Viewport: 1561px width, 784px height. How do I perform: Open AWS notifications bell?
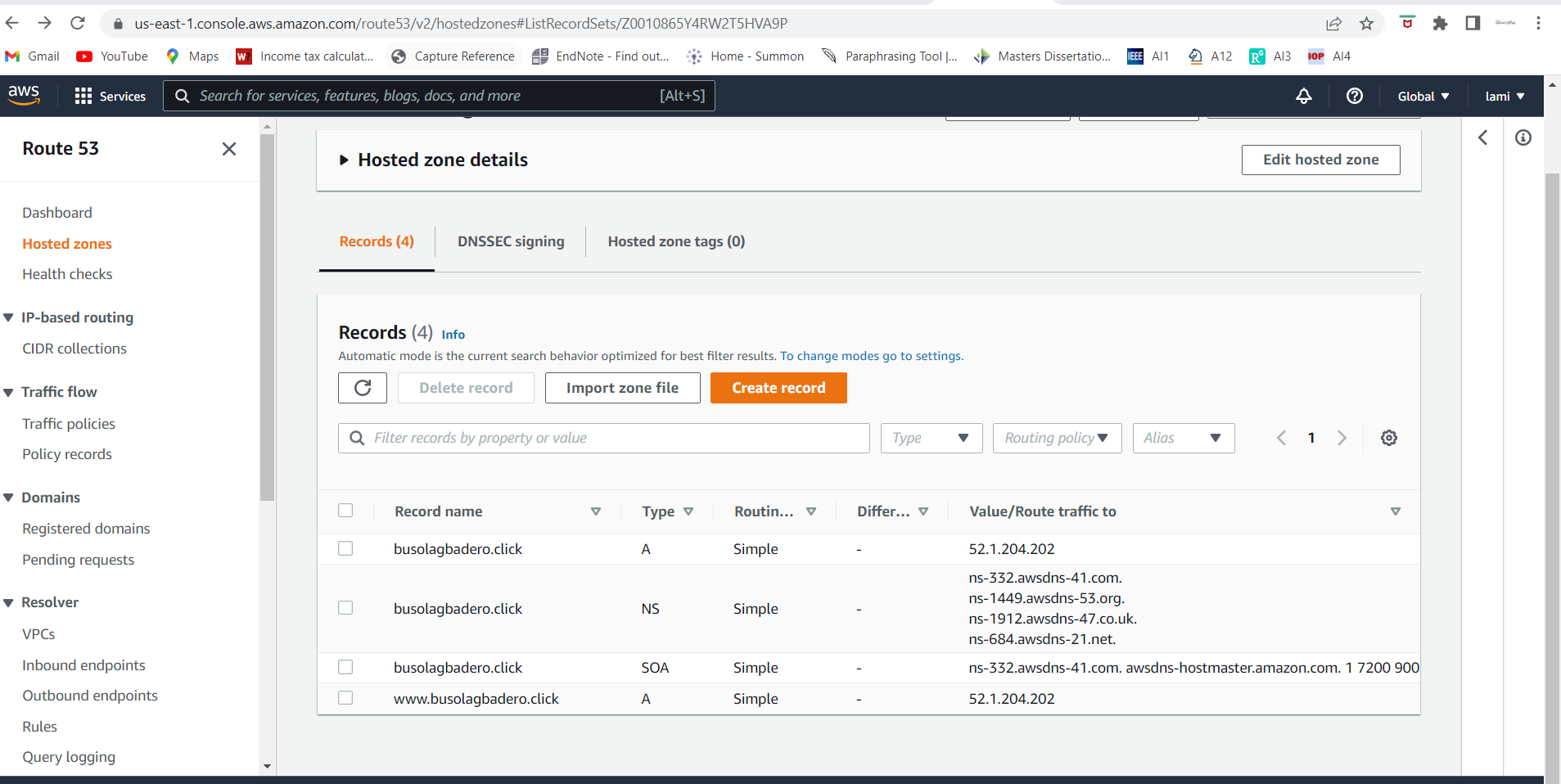pyautogui.click(x=1303, y=96)
